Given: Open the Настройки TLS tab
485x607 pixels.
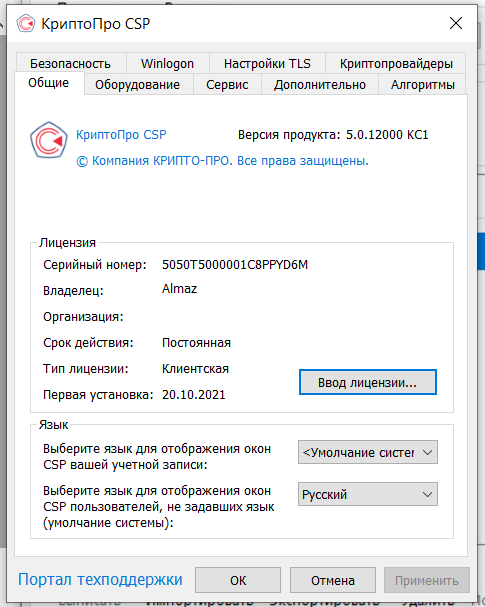Looking at the screenshot, I should [x=267, y=63].
